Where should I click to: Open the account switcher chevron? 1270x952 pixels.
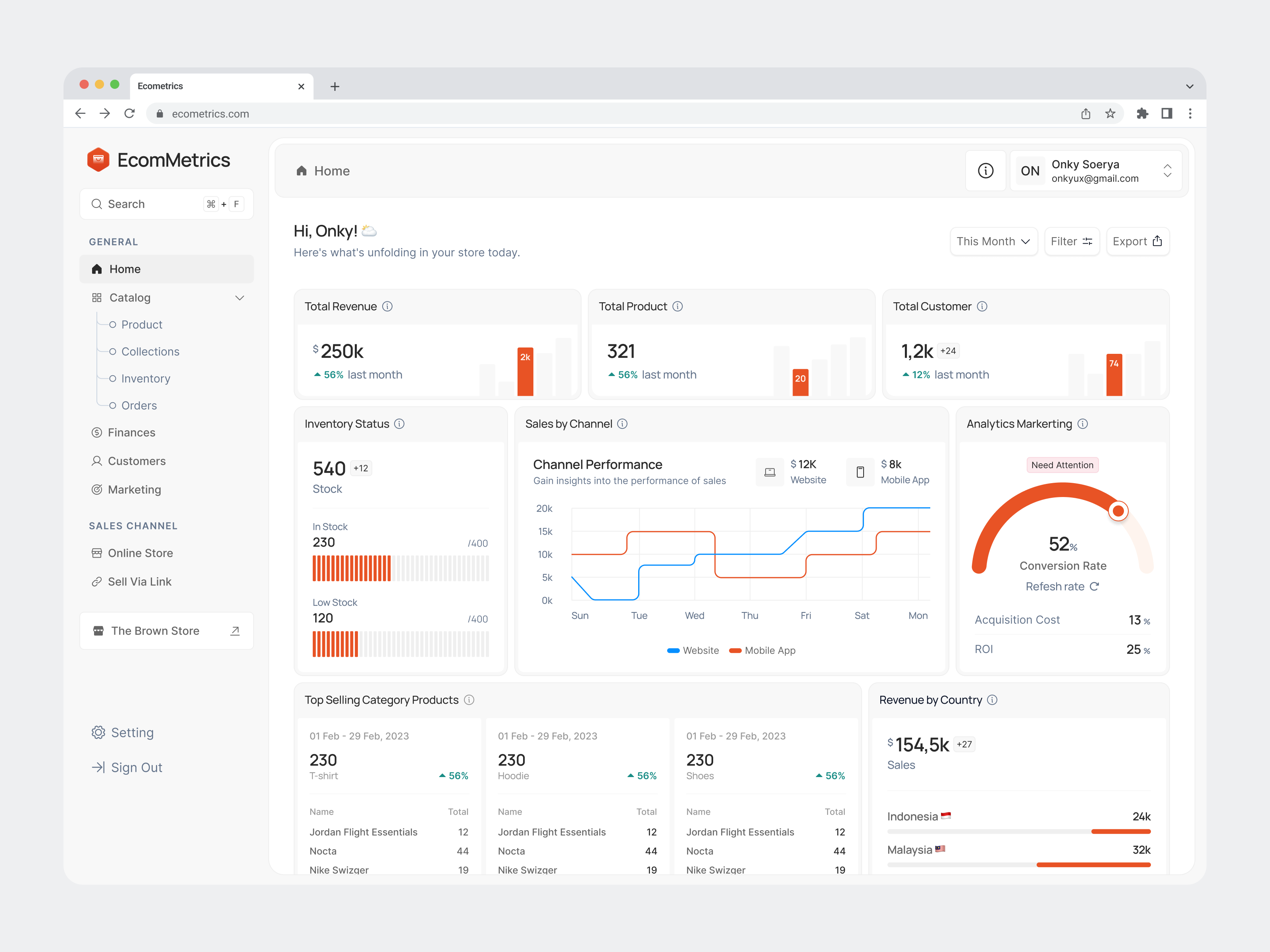(1168, 171)
